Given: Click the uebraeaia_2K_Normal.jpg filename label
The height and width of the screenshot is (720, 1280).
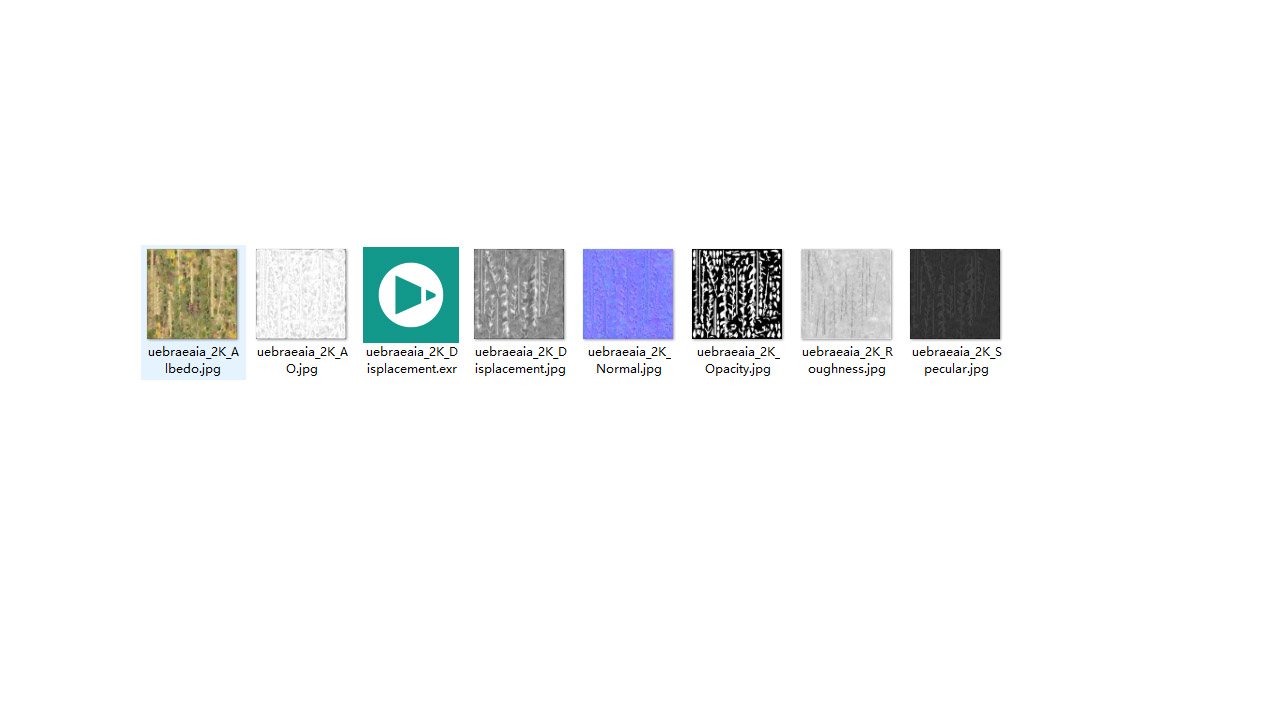Looking at the screenshot, I should click(629, 360).
